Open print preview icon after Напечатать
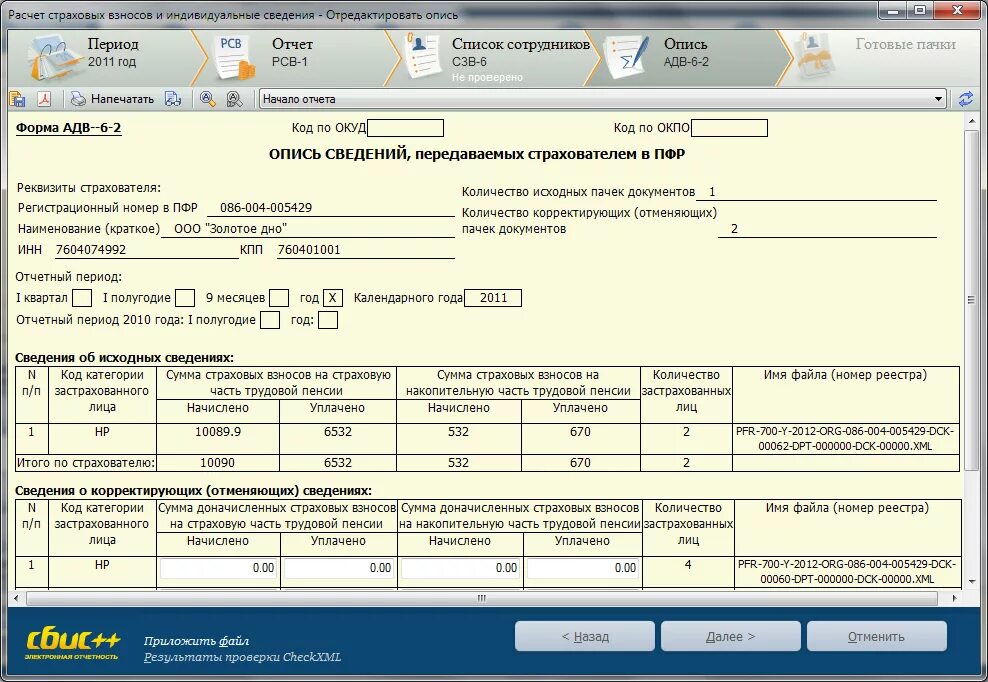This screenshot has width=988, height=682. pos(173,99)
